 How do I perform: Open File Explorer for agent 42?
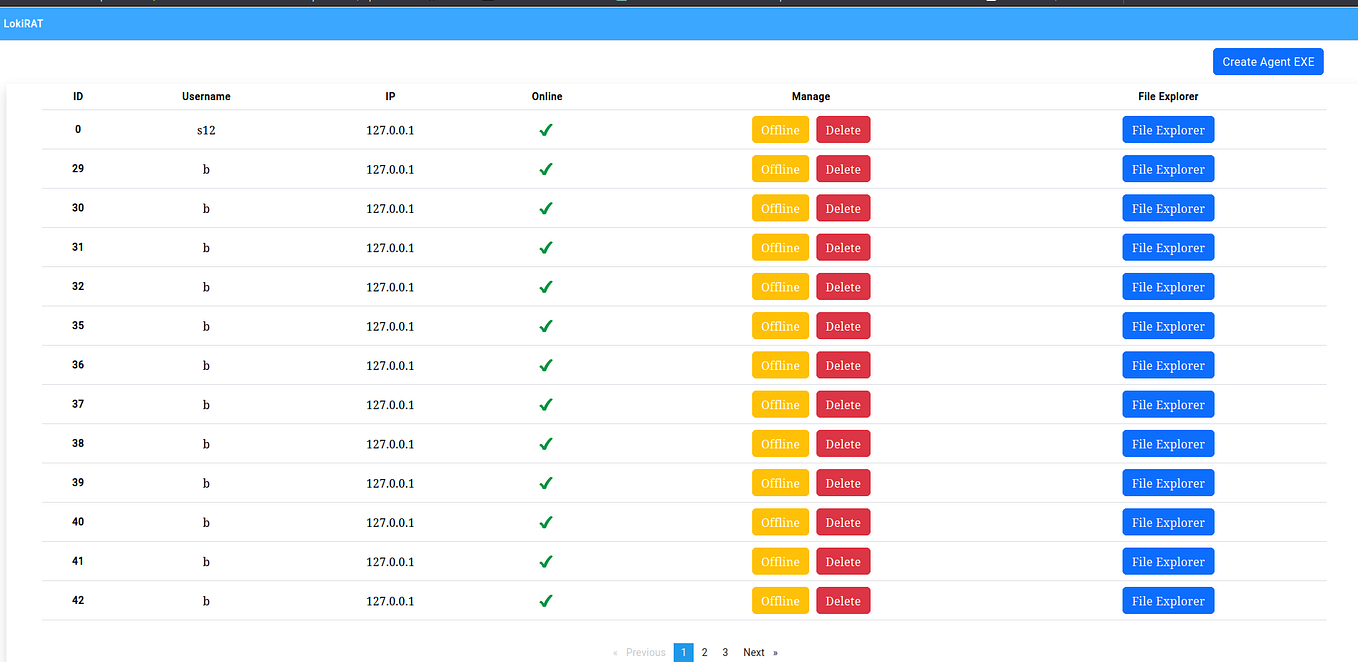pos(1168,600)
